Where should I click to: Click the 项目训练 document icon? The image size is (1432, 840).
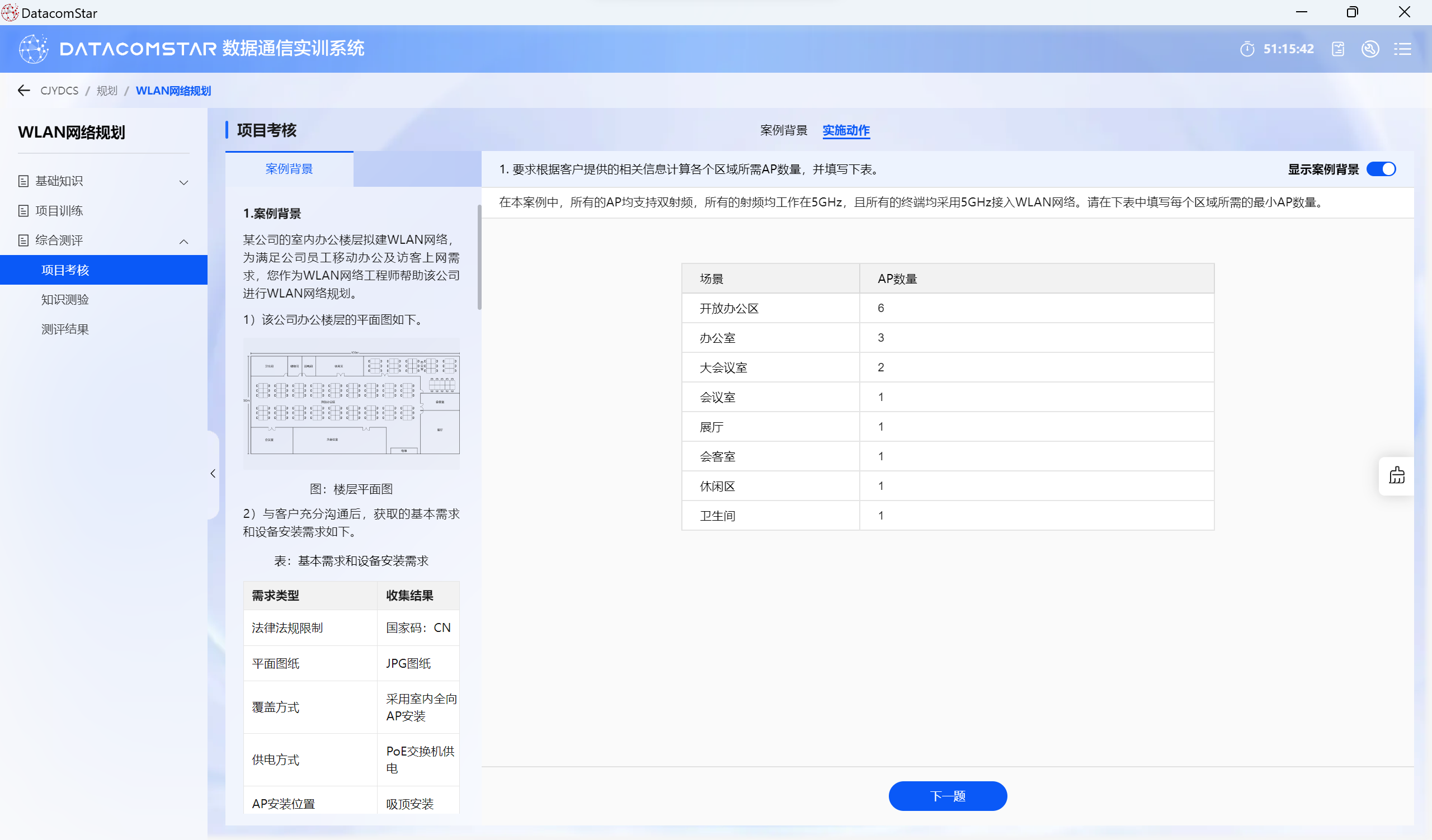point(23,211)
